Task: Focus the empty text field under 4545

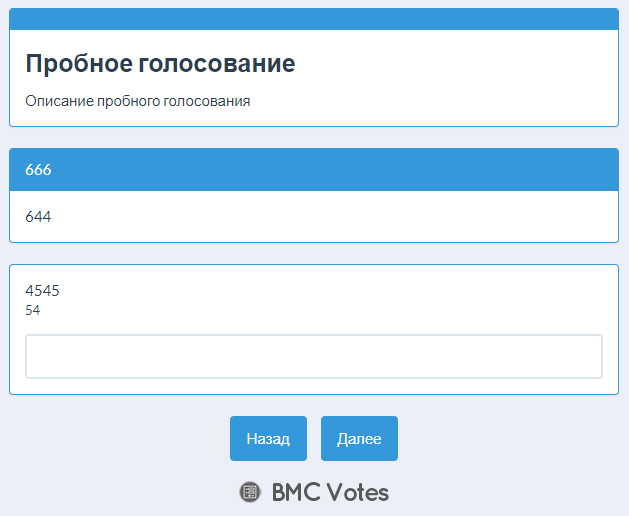Action: point(314,356)
